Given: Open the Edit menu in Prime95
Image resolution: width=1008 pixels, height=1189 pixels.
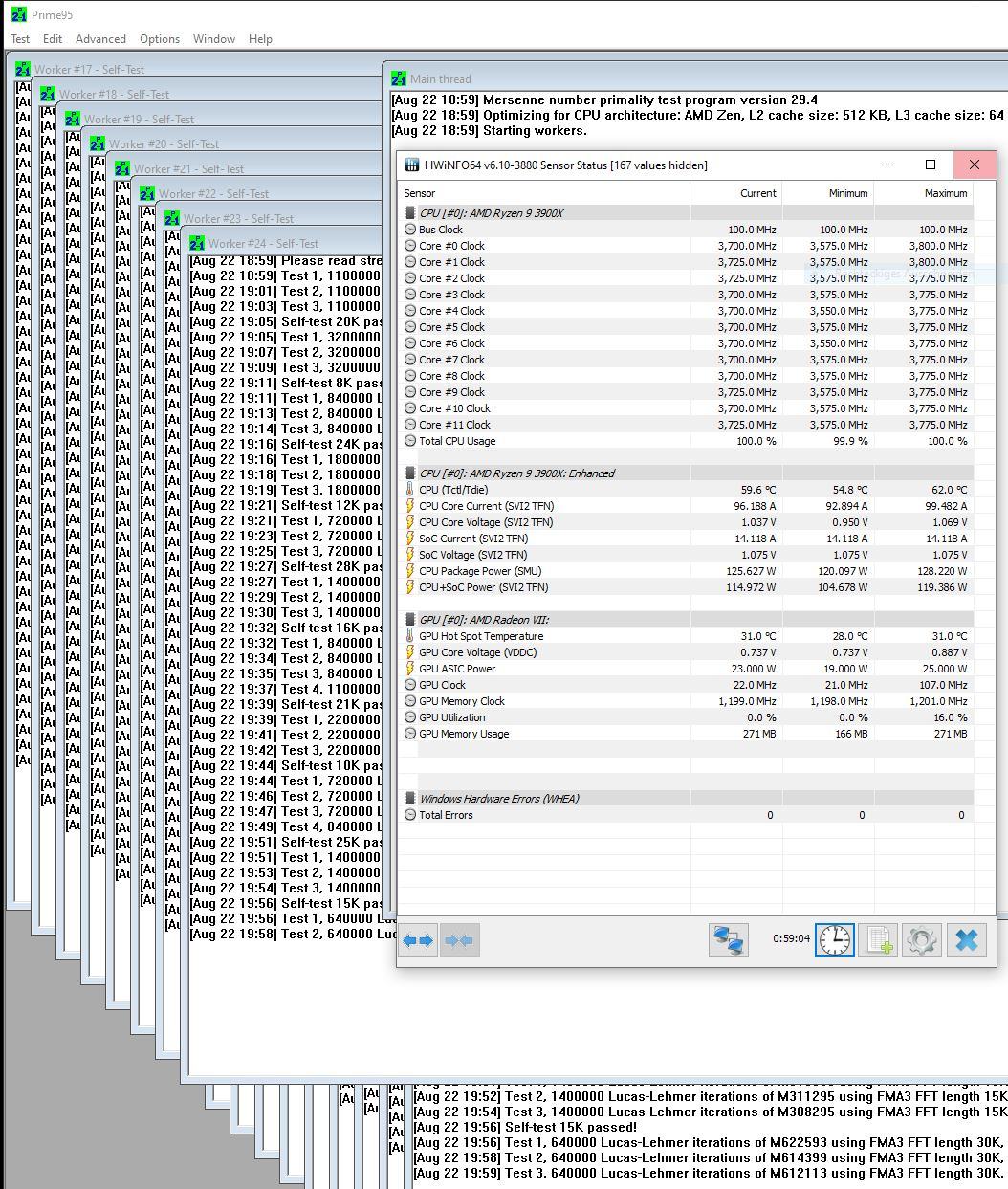Looking at the screenshot, I should coord(53,39).
